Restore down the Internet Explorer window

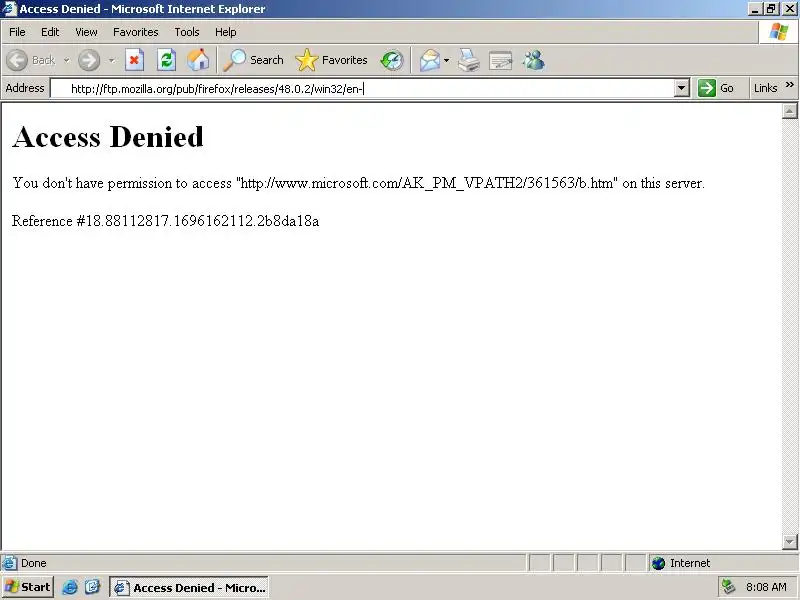click(x=771, y=9)
